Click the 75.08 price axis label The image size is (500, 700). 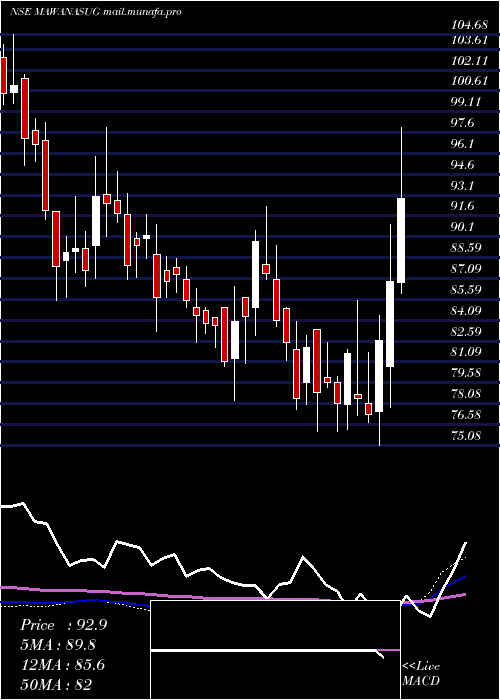tap(467, 435)
